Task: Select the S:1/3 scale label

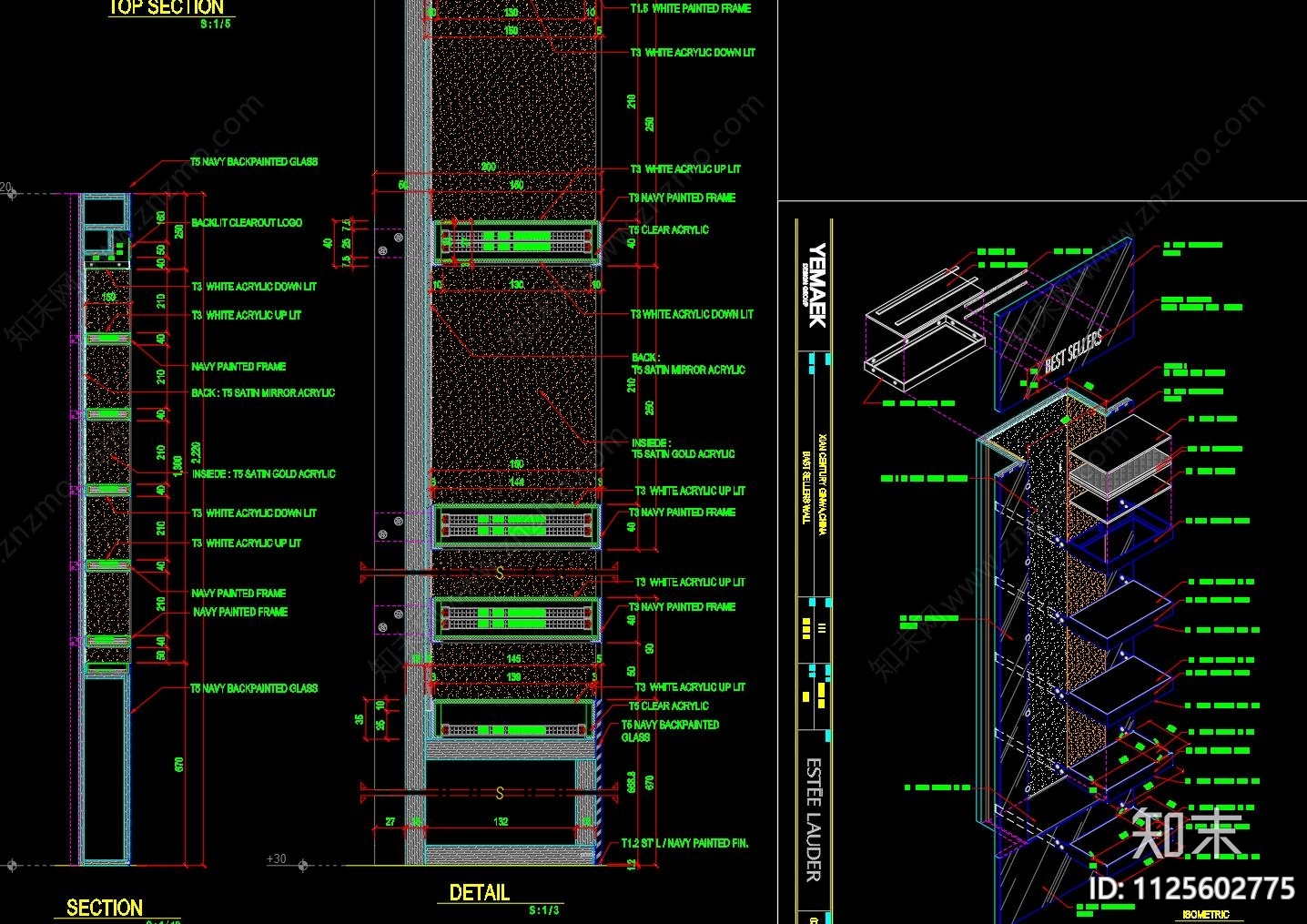Action: click(x=544, y=910)
